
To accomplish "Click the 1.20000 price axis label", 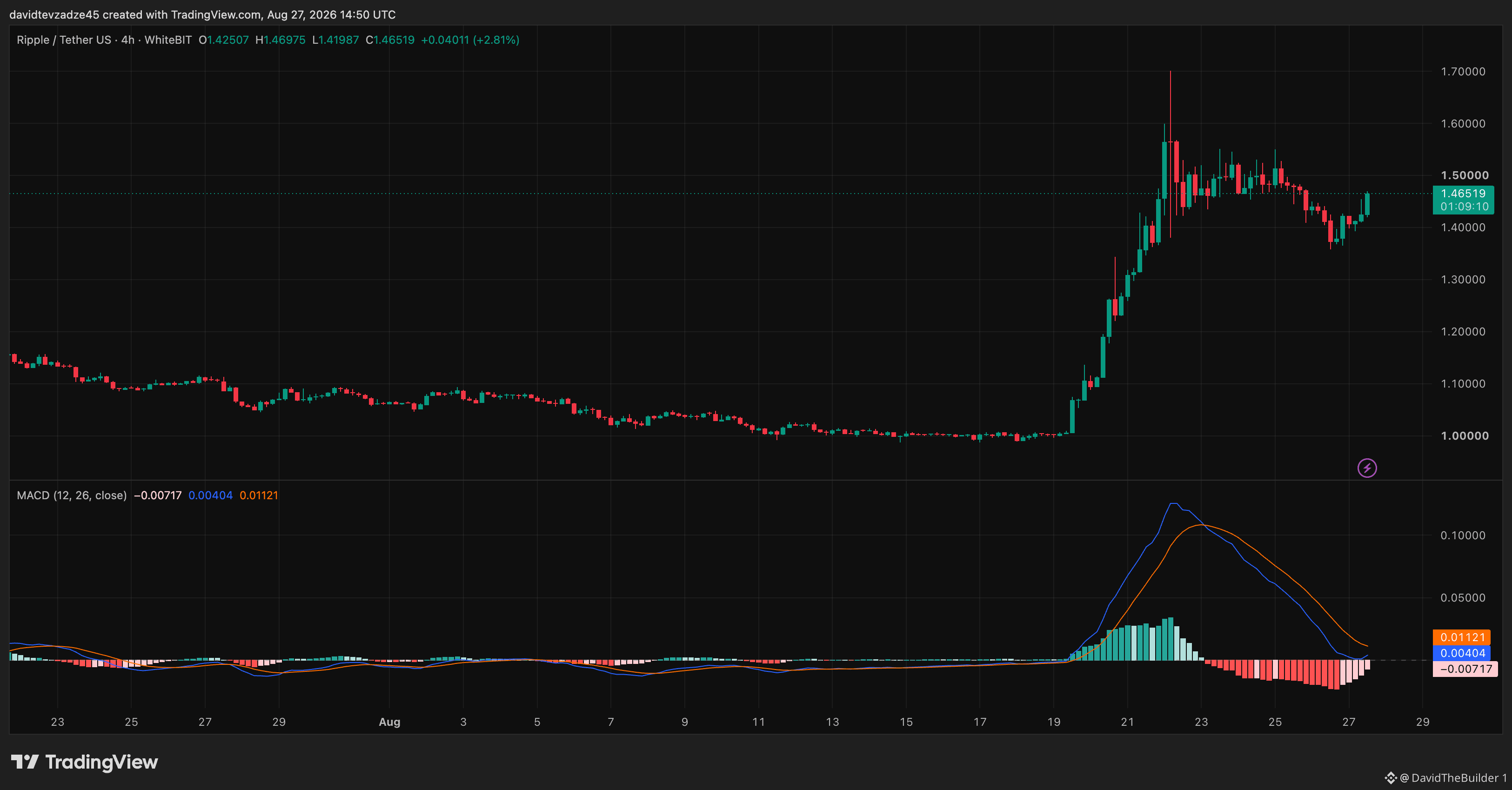I will click(x=1463, y=332).
